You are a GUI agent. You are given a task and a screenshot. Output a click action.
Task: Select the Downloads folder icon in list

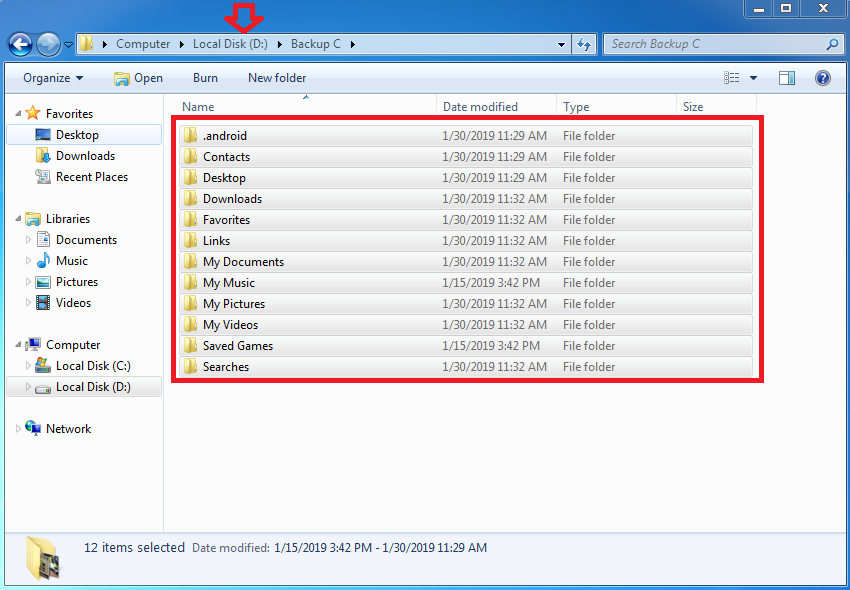pyautogui.click(x=190, y=198)
